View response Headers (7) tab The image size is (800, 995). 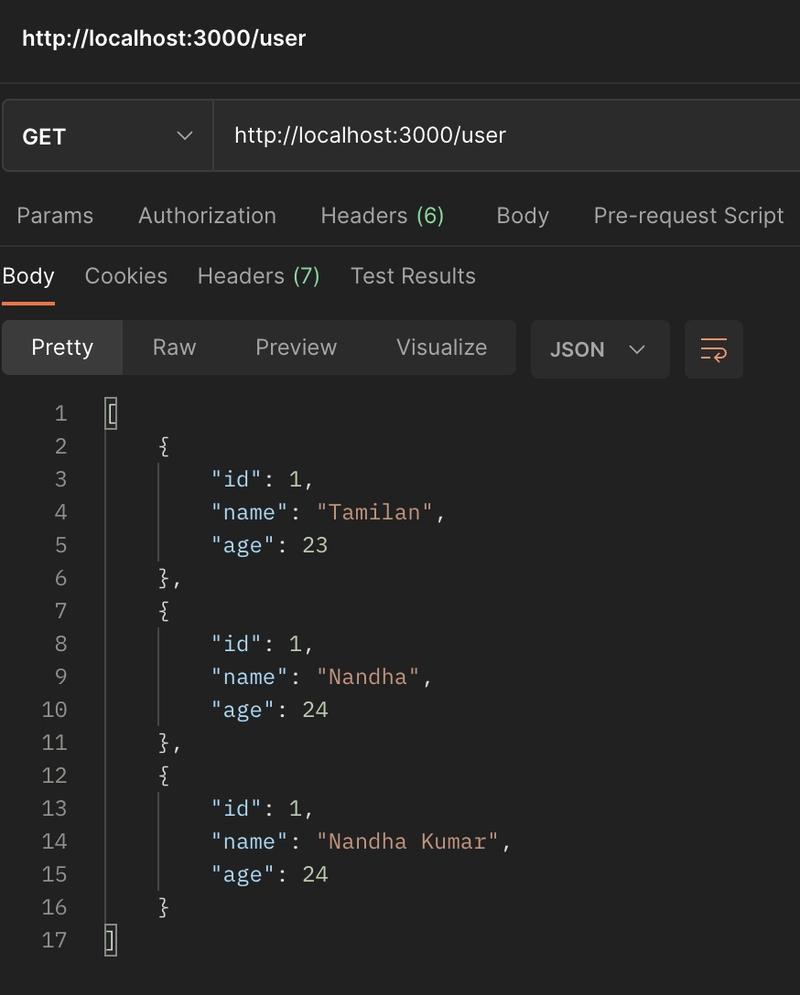[x=259, y=276]
